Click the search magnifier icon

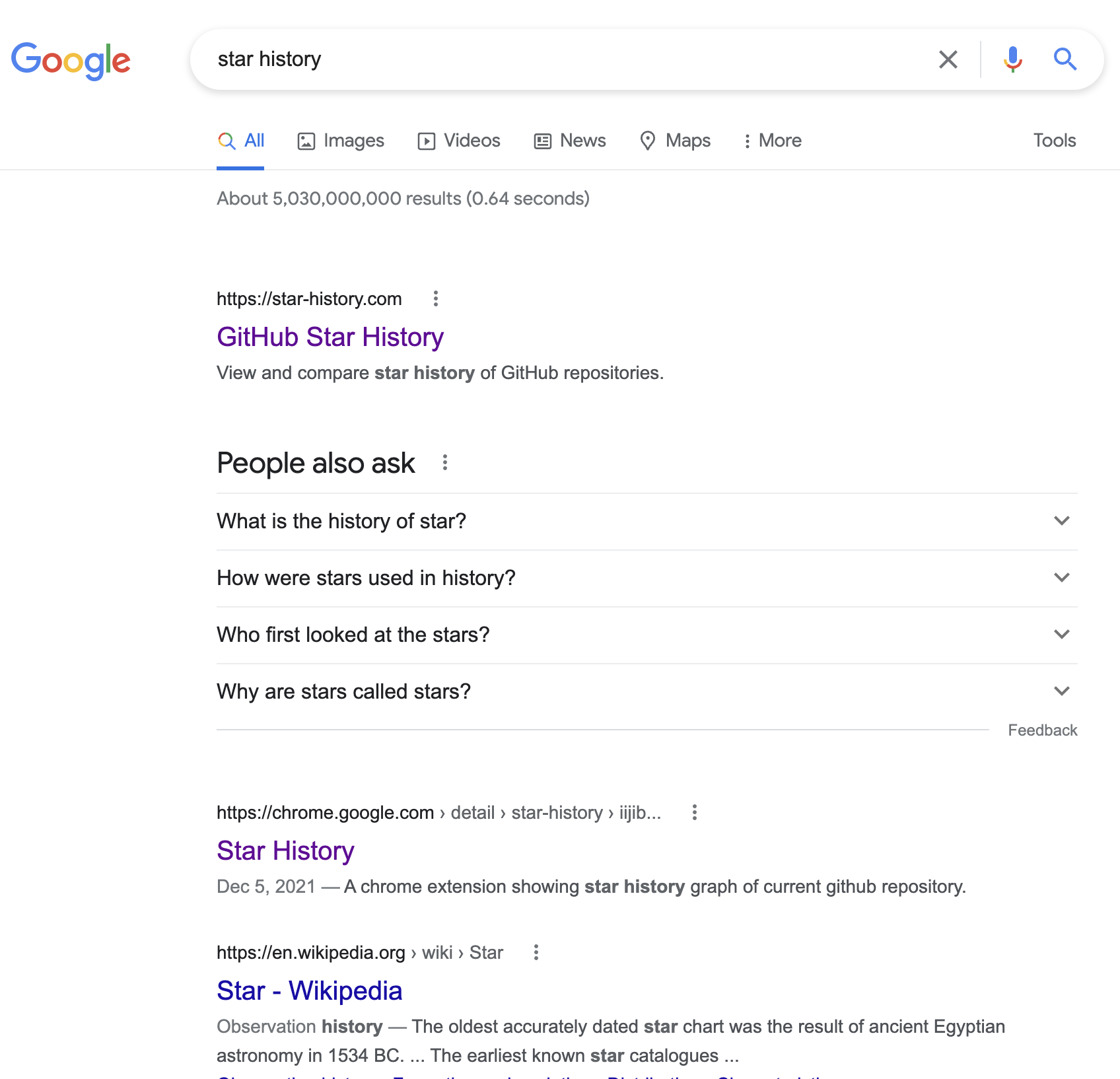click(1065, 59)
